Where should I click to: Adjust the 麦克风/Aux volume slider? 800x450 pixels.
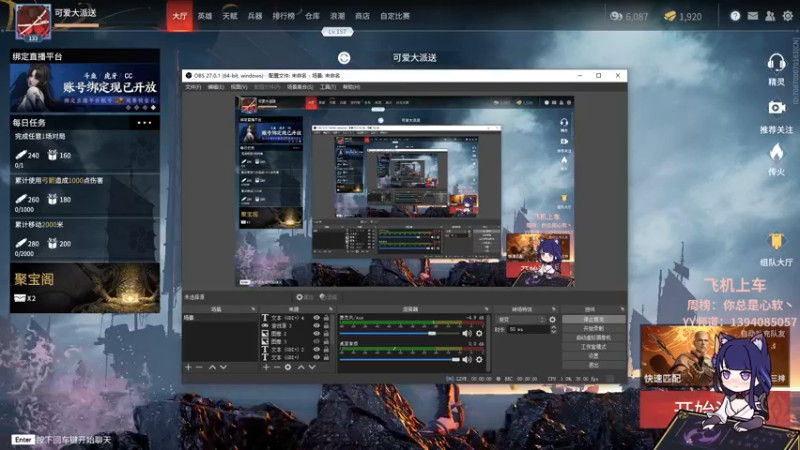pos(399,334)
